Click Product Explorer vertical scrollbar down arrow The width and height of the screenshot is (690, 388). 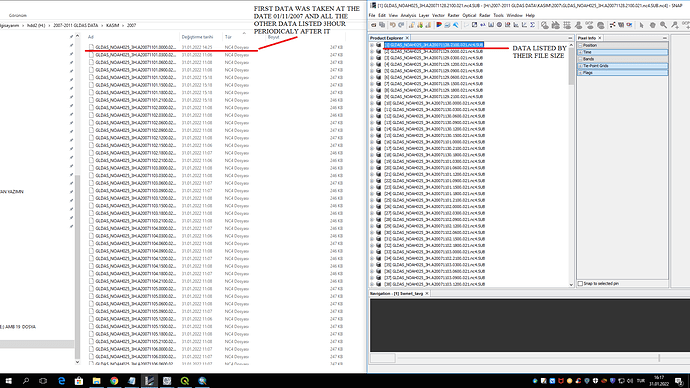571,285
